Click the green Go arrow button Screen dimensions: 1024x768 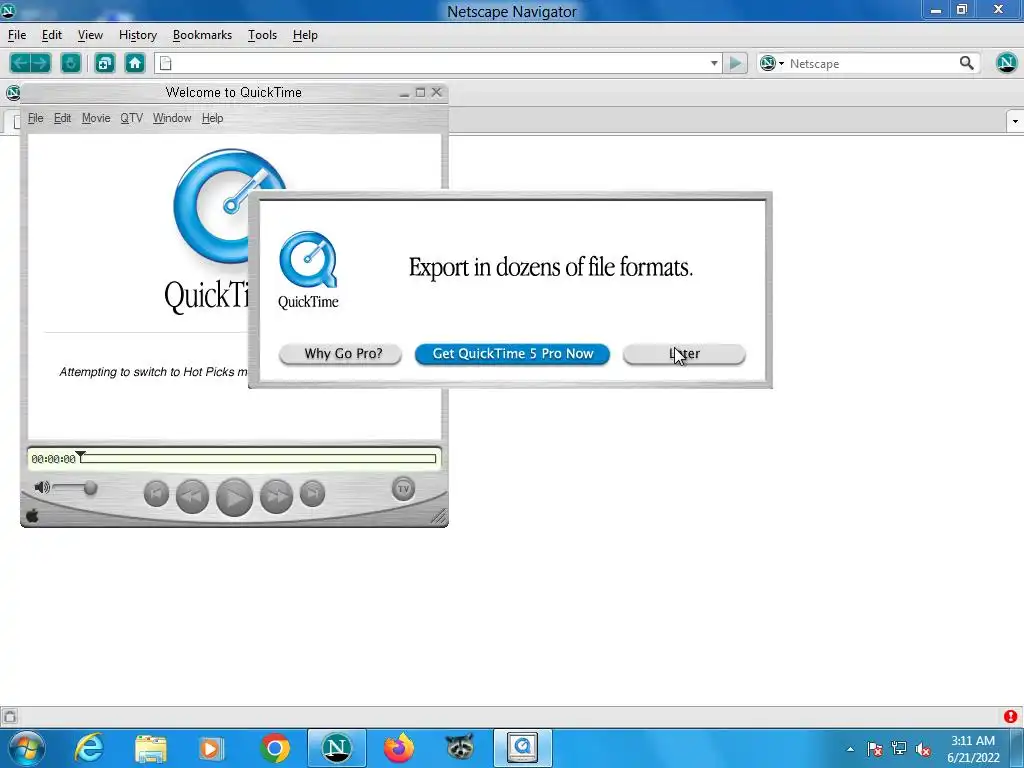[735, 63]
